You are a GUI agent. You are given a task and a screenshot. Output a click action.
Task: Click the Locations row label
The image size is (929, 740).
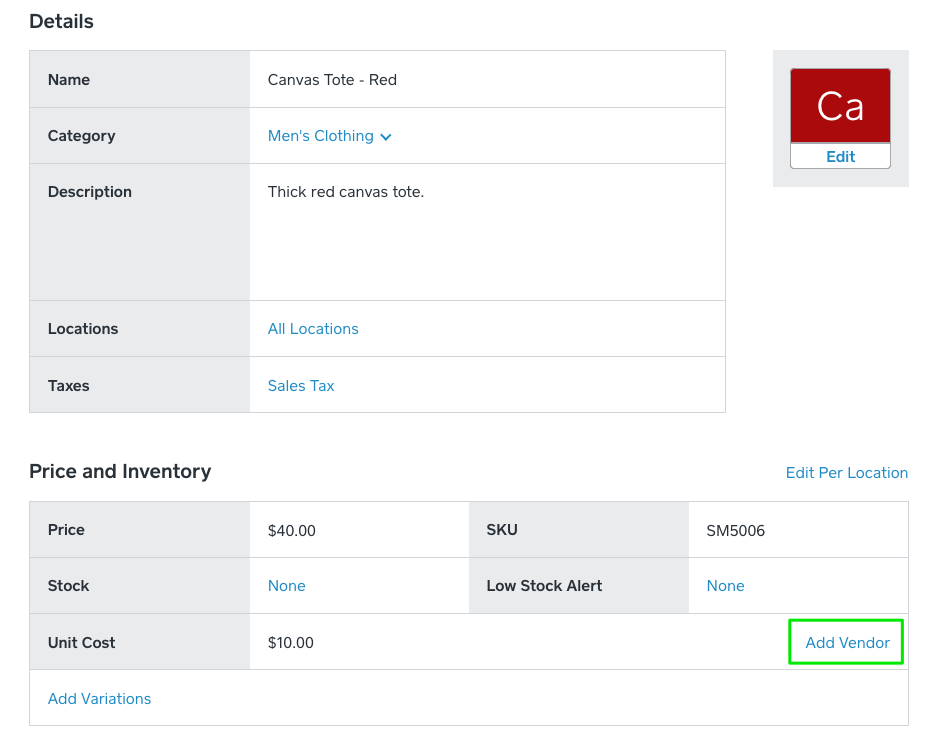83,329
